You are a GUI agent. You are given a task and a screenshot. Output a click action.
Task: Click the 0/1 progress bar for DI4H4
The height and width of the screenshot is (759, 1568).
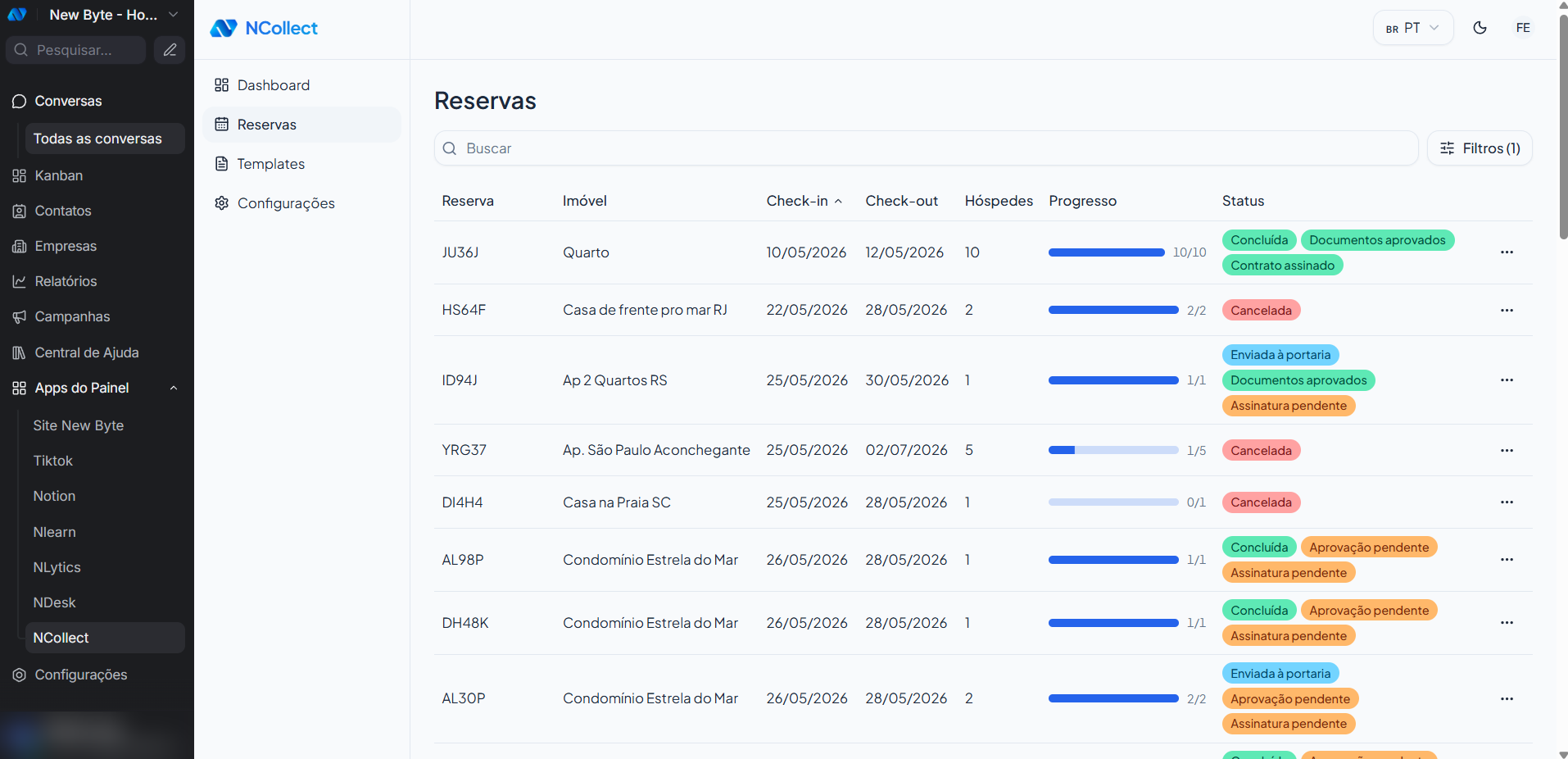pos(1113,502)
